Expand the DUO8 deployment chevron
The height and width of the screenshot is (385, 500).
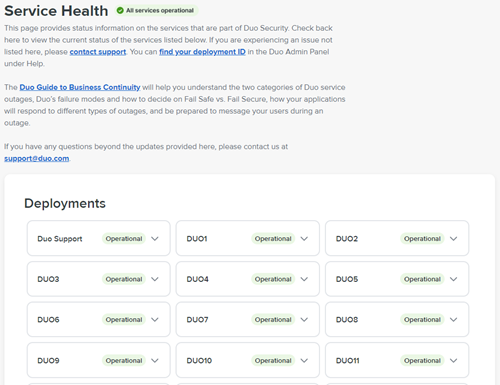pyautogui.click(x=453, y=320)
